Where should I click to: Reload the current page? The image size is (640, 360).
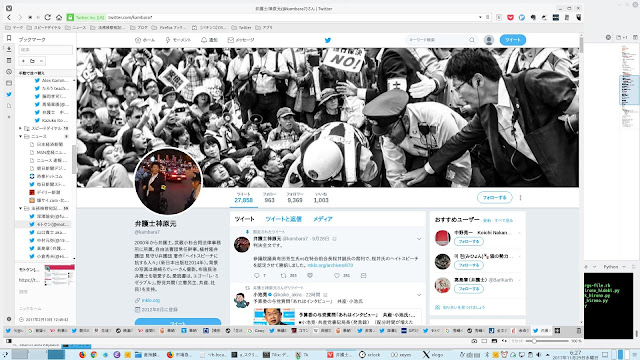pos(48,17)
